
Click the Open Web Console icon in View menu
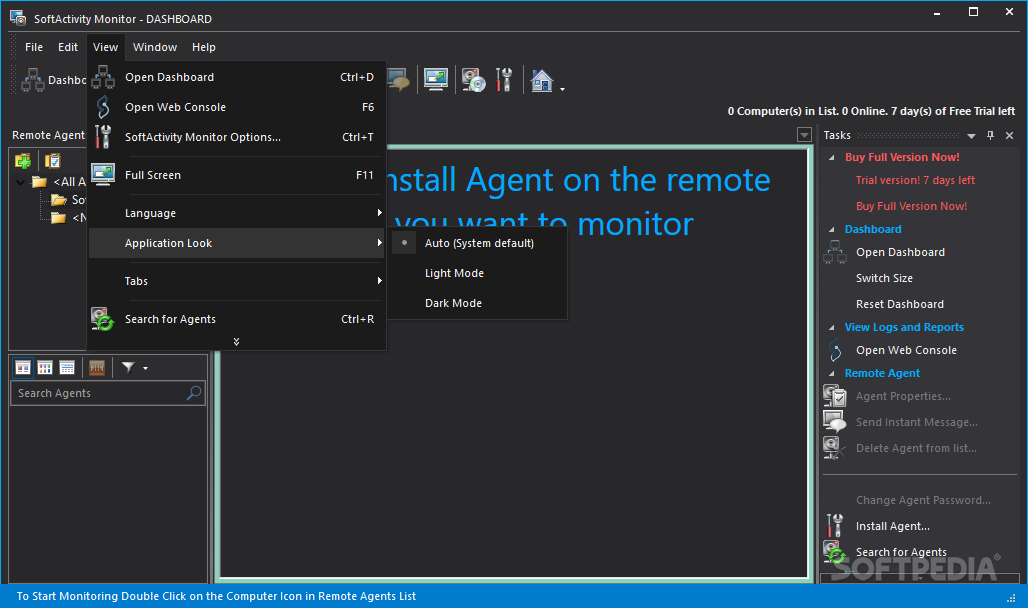click(103, 107)
